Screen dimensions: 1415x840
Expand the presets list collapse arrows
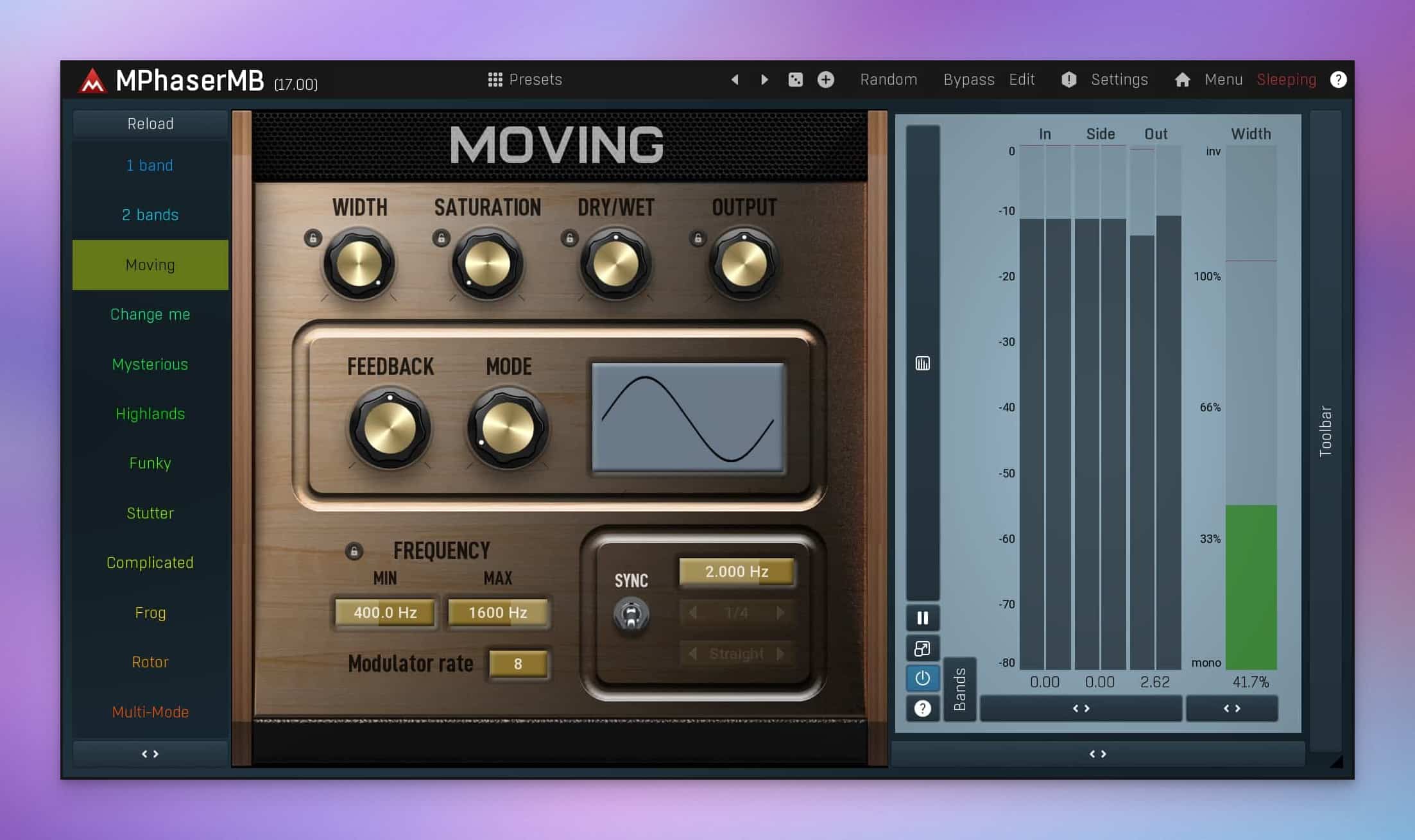pyautogui.click(x=150, y=754)
